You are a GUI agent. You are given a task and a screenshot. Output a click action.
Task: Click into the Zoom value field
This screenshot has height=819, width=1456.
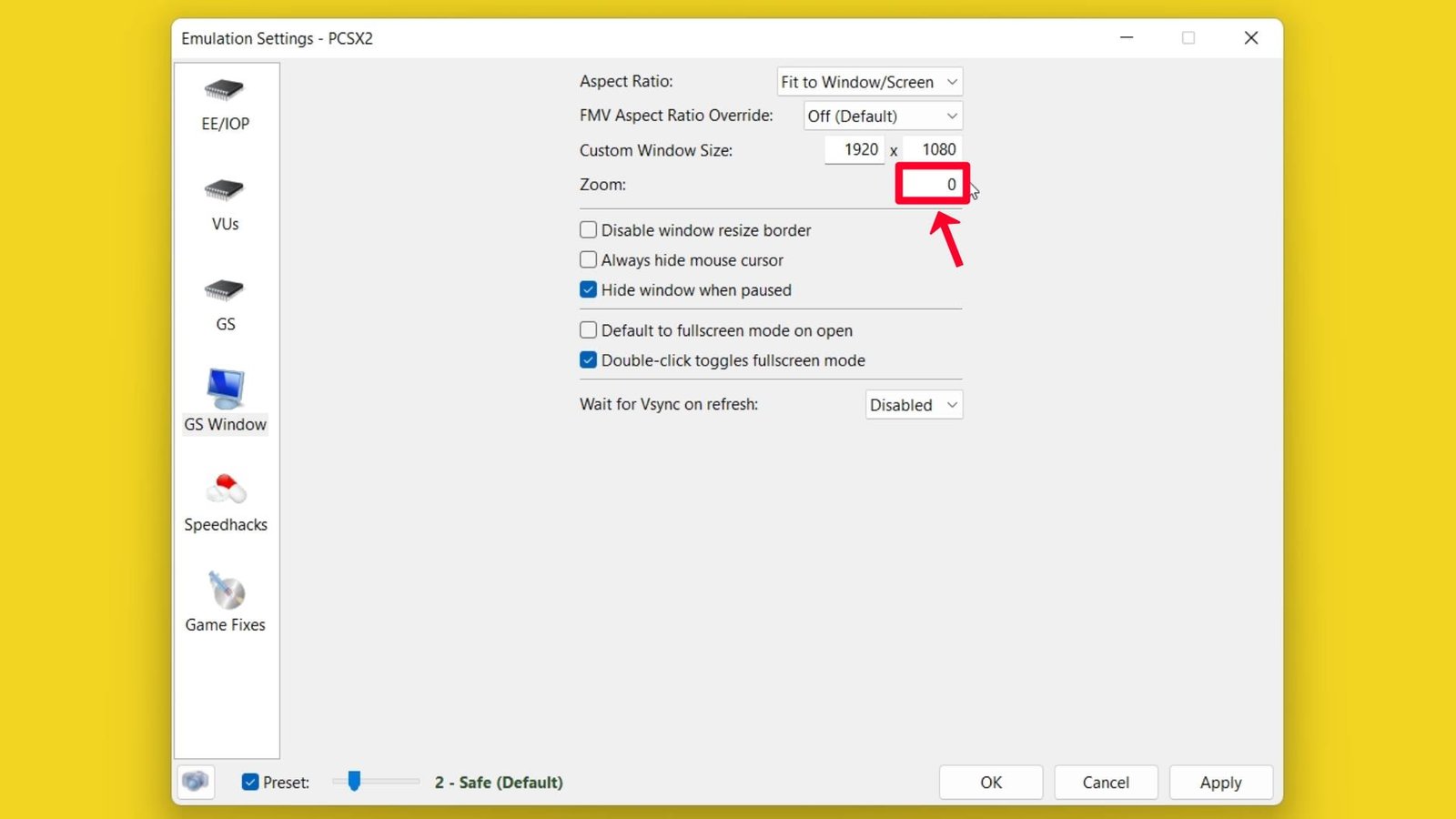(x=933, y=184)
